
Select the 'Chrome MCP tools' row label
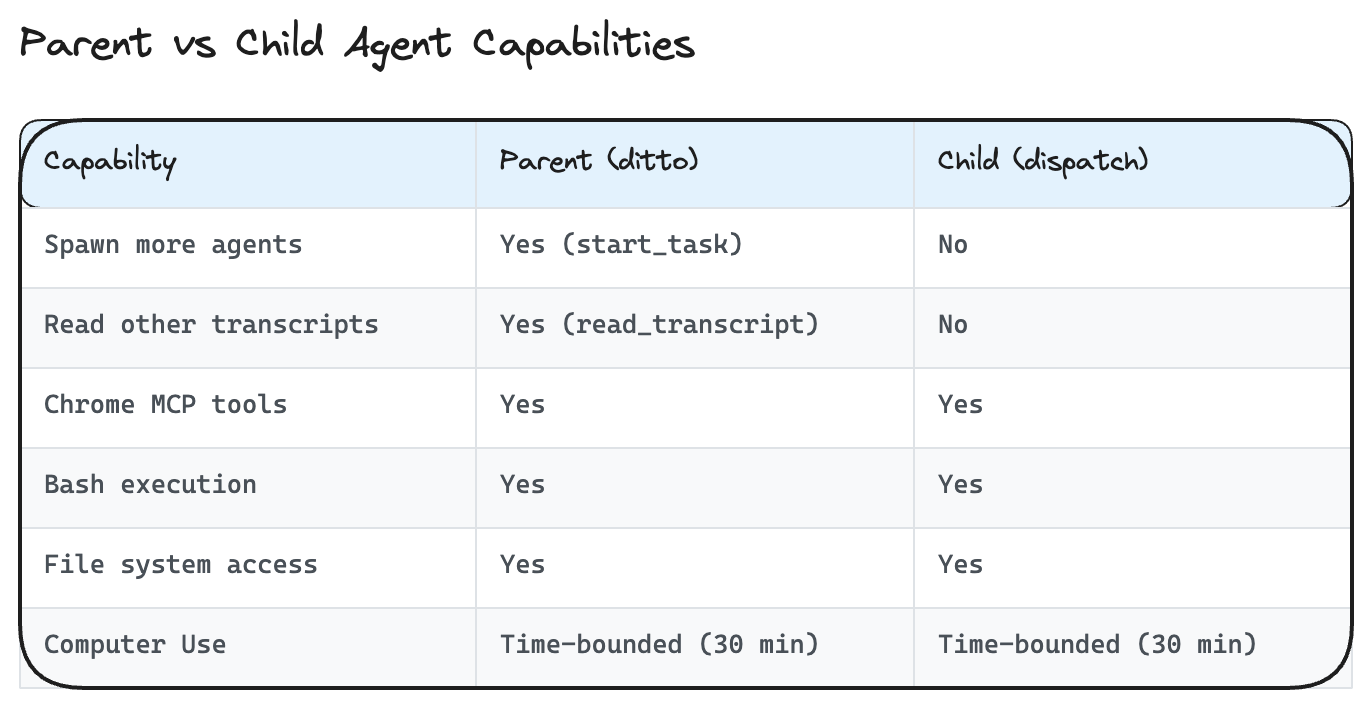(165, 405)
